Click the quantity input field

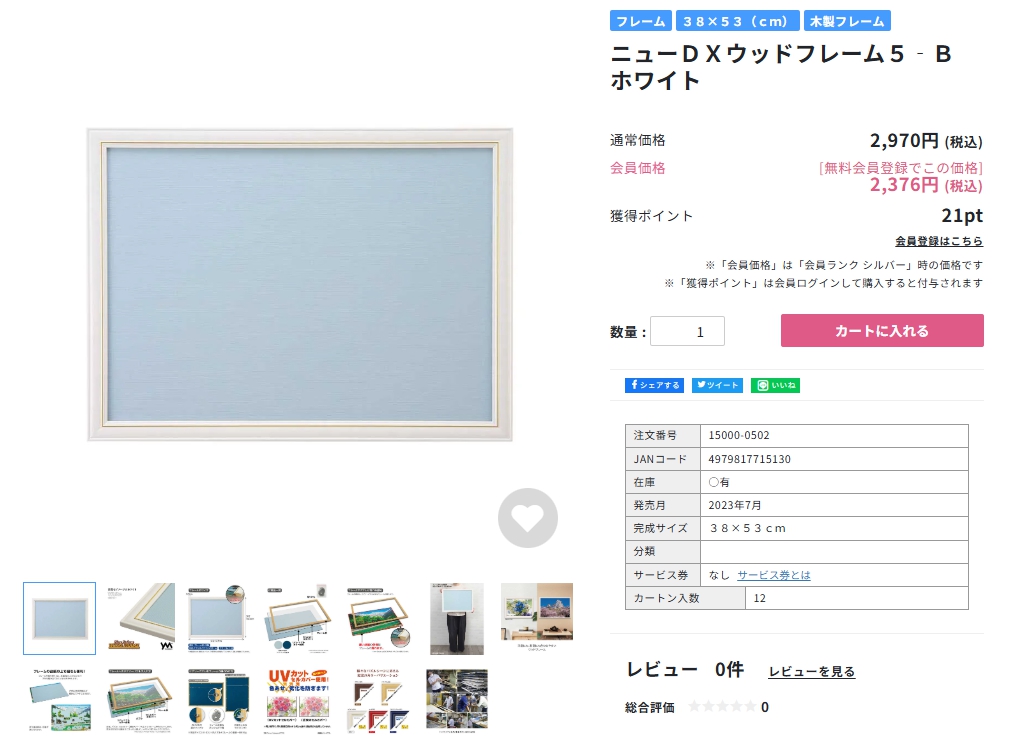click(687, 331)
